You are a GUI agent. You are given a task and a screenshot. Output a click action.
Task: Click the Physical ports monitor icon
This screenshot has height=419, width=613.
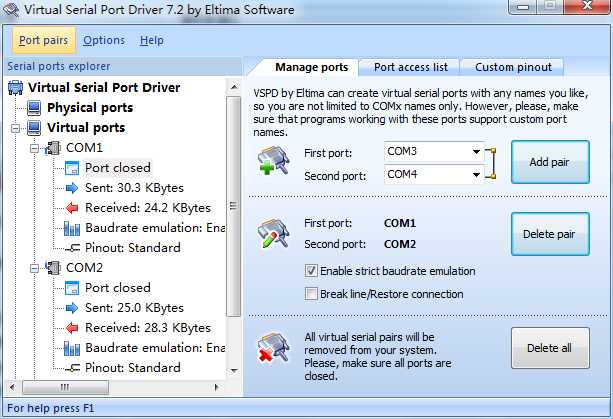click(34, 108)
